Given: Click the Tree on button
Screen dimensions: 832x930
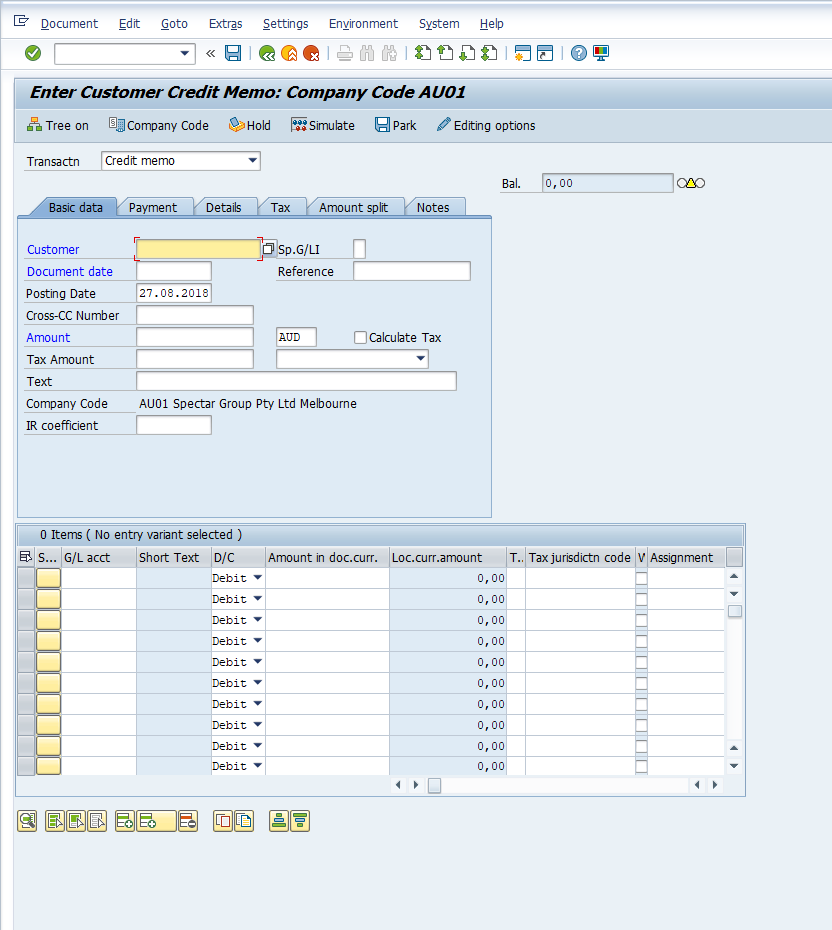Looking at the screenshot, I should tap(58, 125).
